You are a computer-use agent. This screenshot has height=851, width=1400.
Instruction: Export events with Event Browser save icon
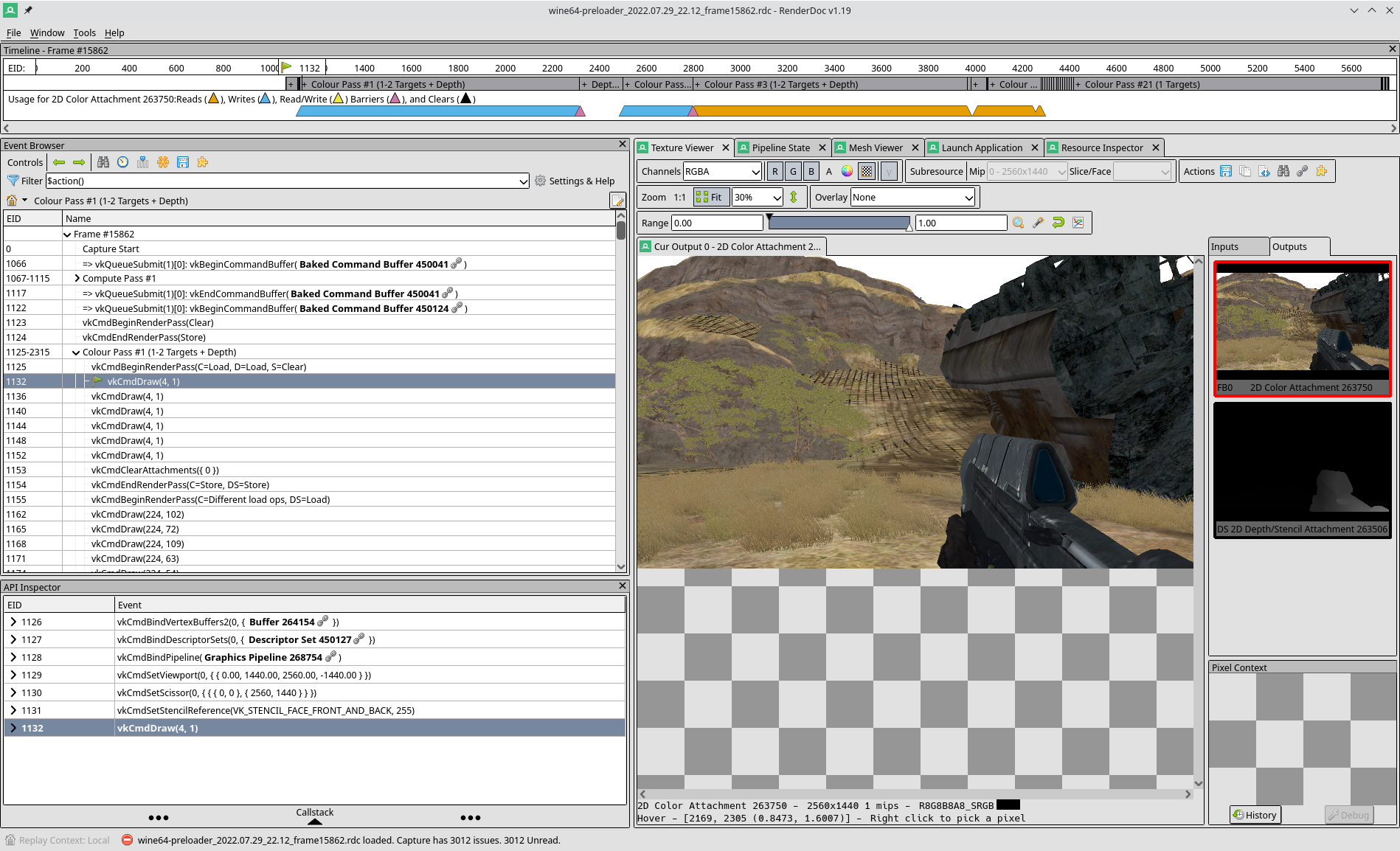coord(183,162)
